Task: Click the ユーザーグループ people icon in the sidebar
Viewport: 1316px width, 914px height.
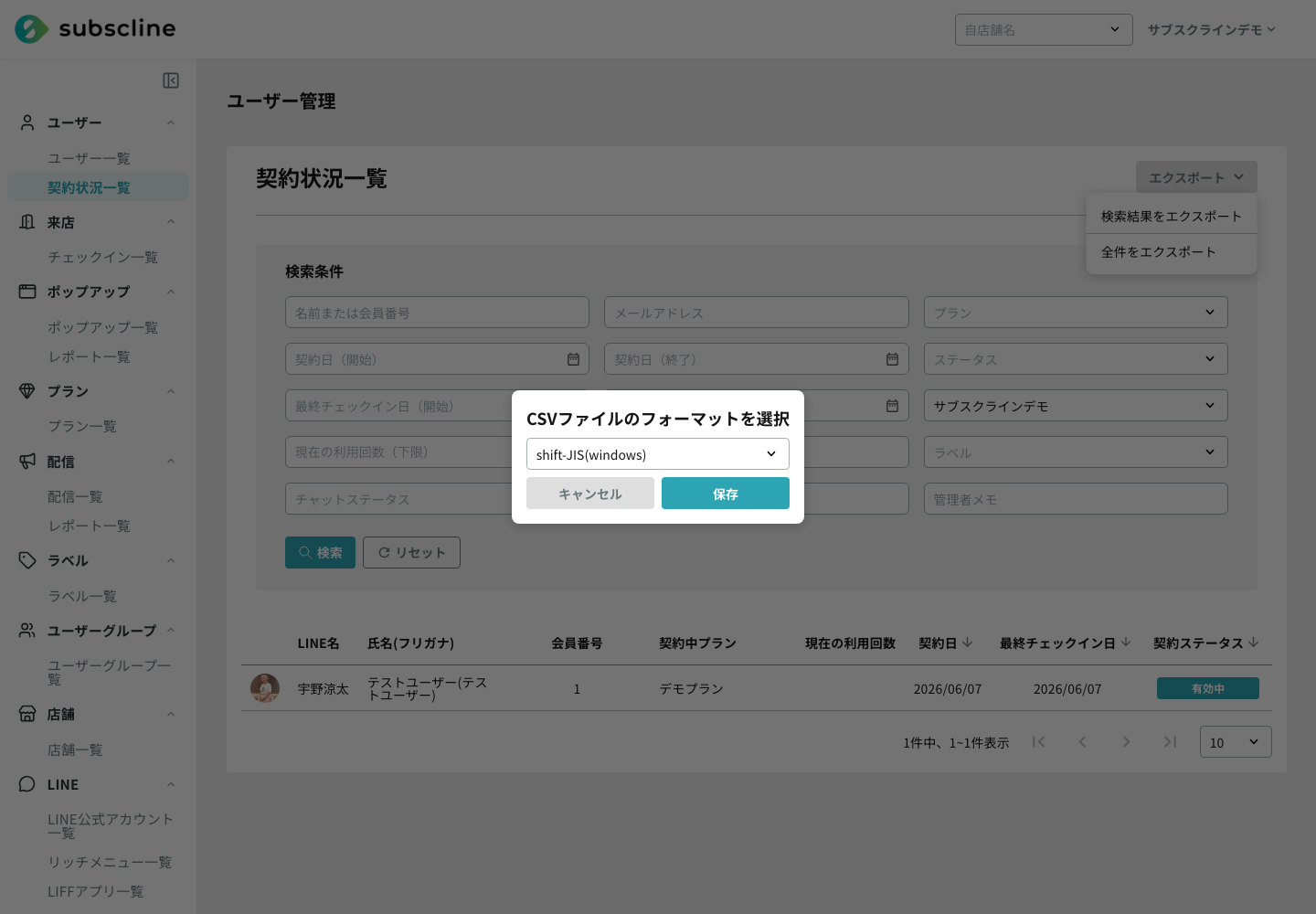Action: click(27, 631)
